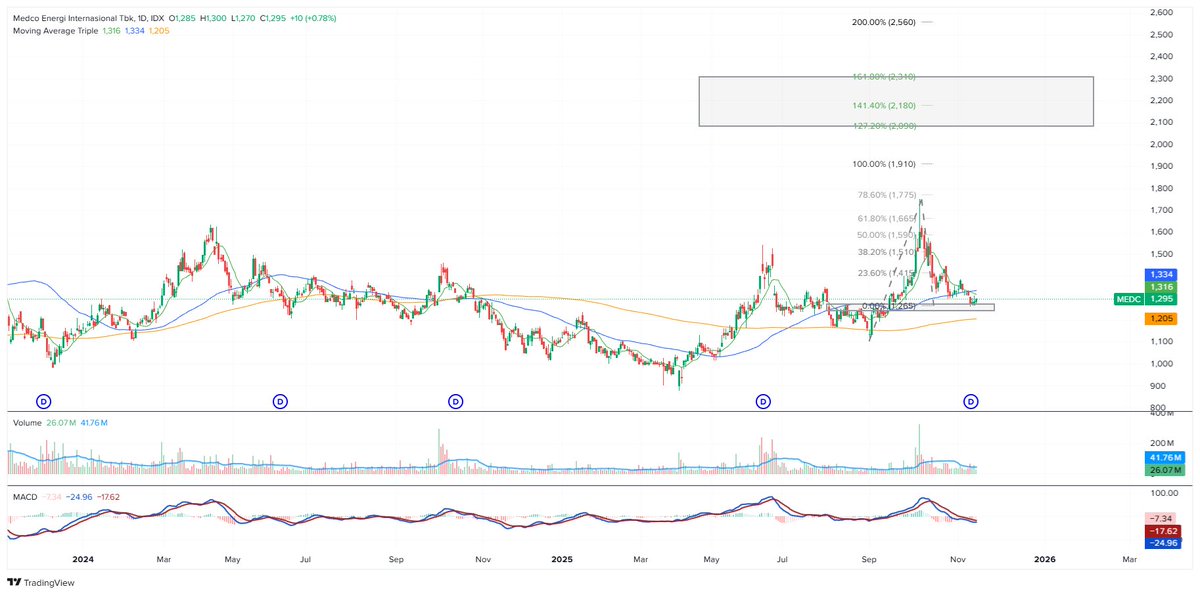The height and width of the screenshot is (595, 1200).
Task: Click the dividend D marker near July 2025
Action: pos(763,400)
